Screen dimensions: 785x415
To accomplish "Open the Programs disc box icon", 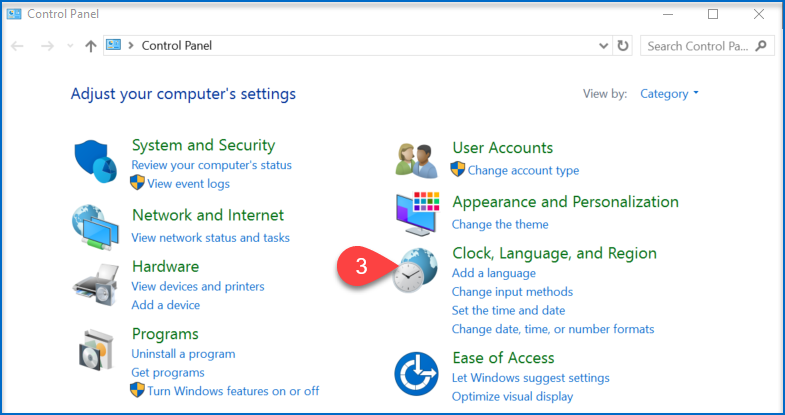I will (96, 350).
